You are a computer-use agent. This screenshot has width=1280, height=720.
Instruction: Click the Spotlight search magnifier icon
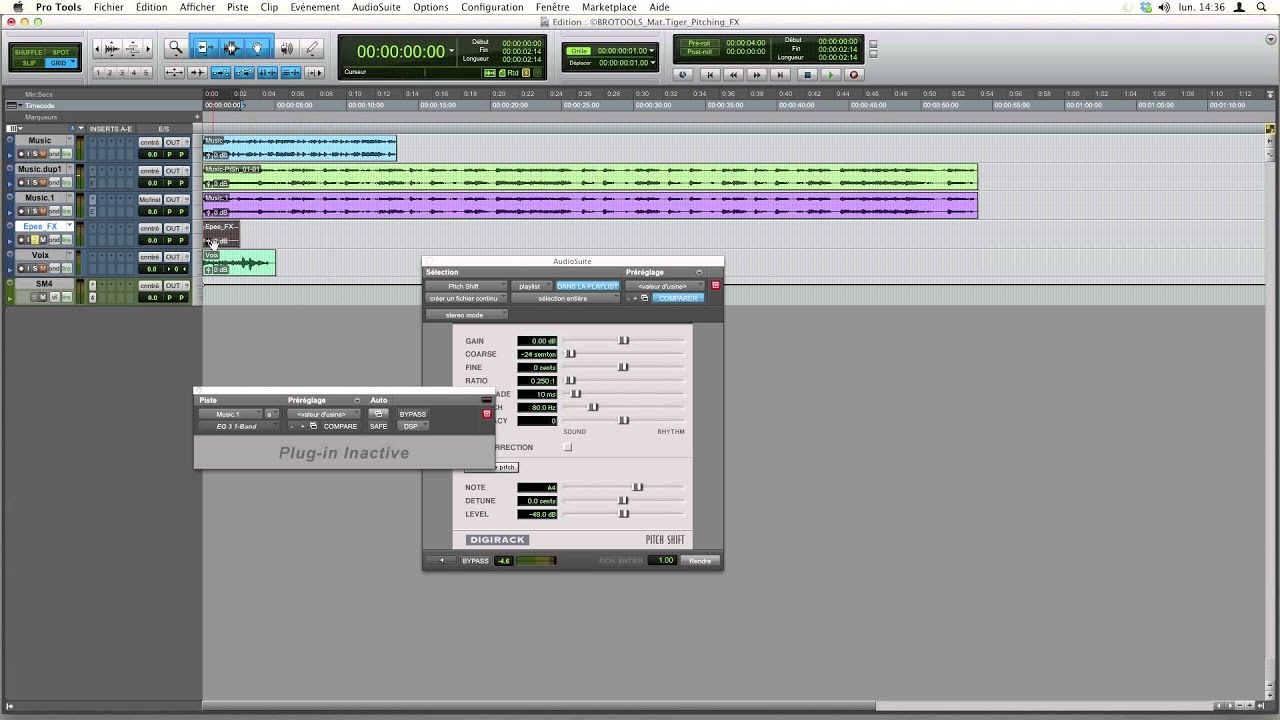(x=1261, y=7)
